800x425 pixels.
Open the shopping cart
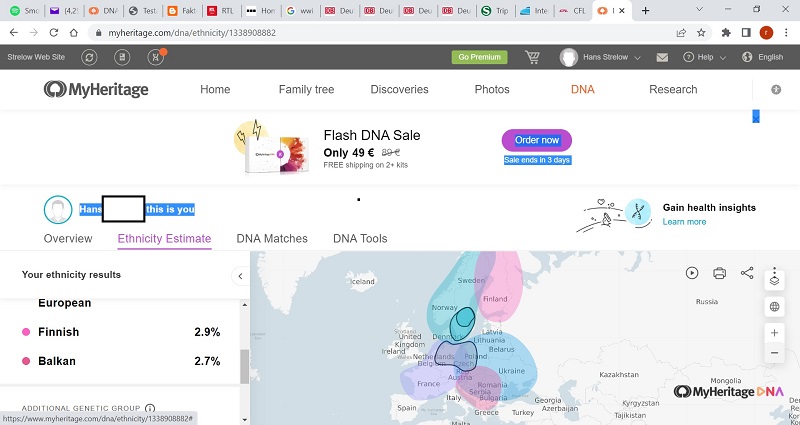point(532,57)
